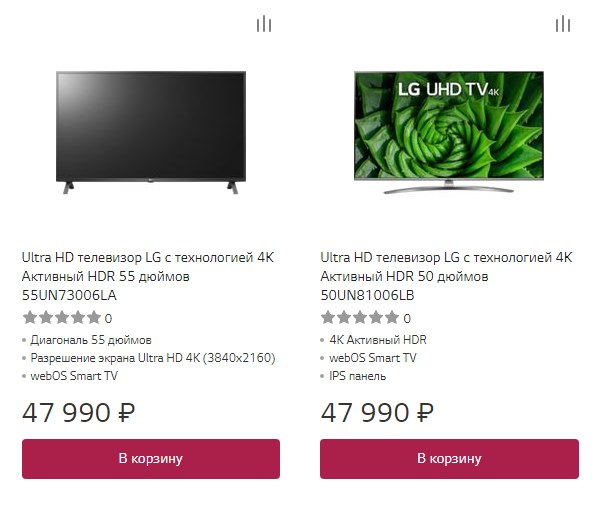Click fifth star of 55UN73006LA rating
The width and height of the screenshot is (604, 505).
pyautogui.click(x=93, y=318)
